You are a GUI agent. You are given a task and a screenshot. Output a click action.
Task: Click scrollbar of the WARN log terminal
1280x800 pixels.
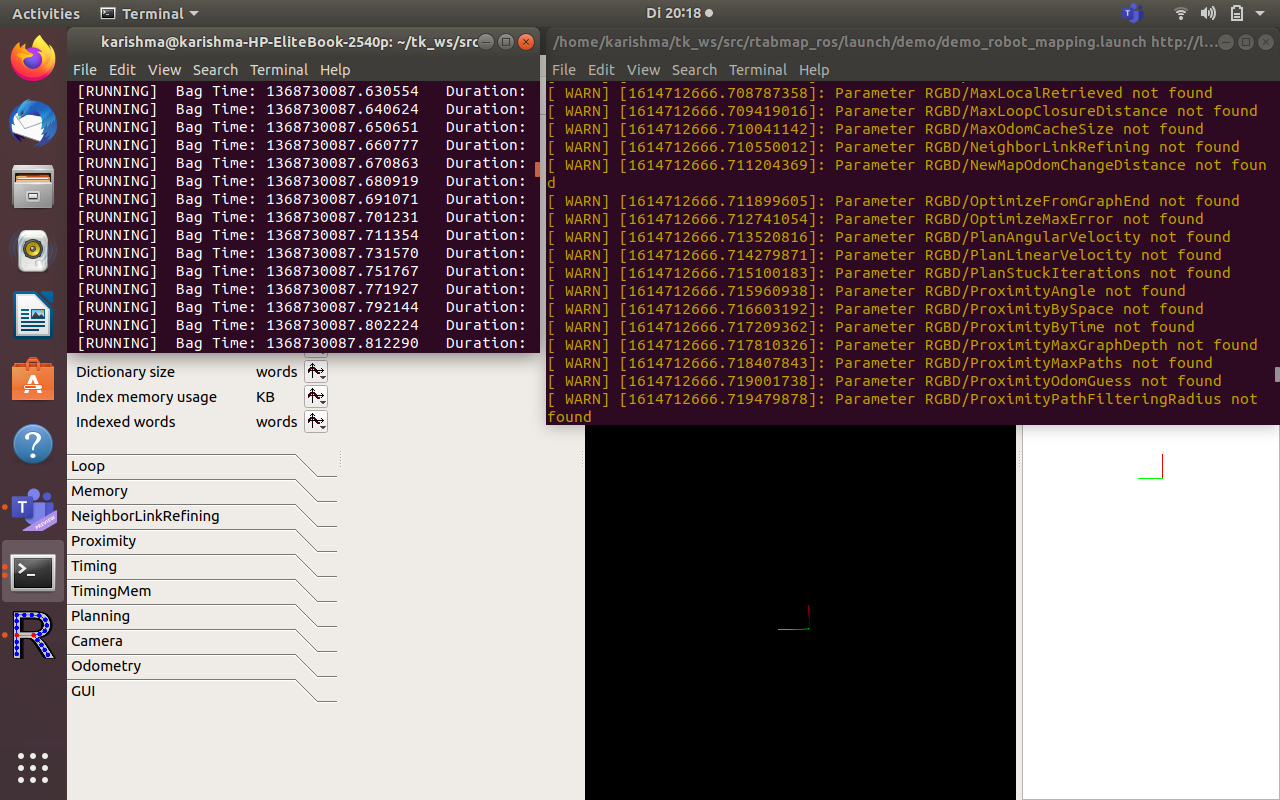tap(1275, 374)
